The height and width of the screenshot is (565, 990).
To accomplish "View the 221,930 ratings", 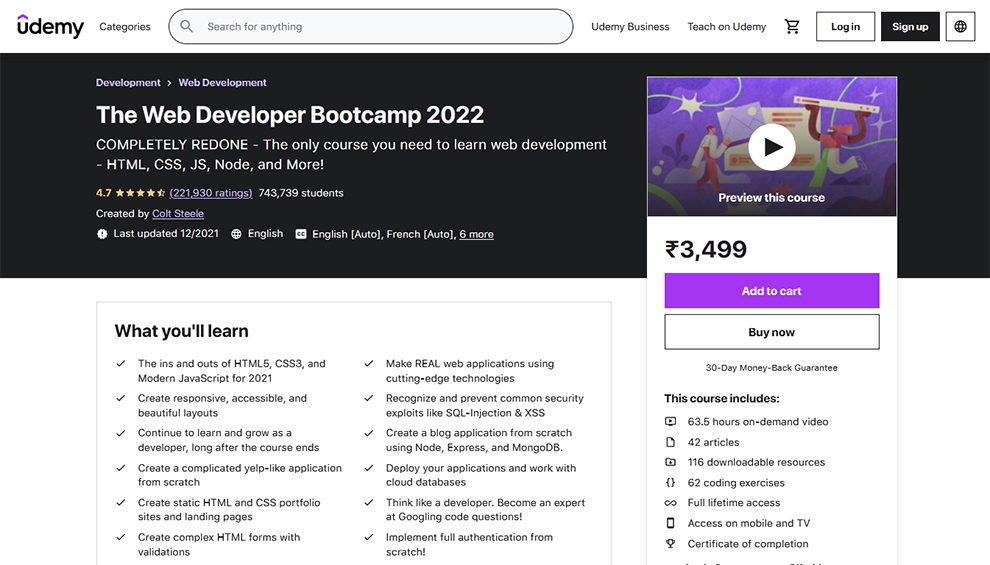I will [210, 193].
